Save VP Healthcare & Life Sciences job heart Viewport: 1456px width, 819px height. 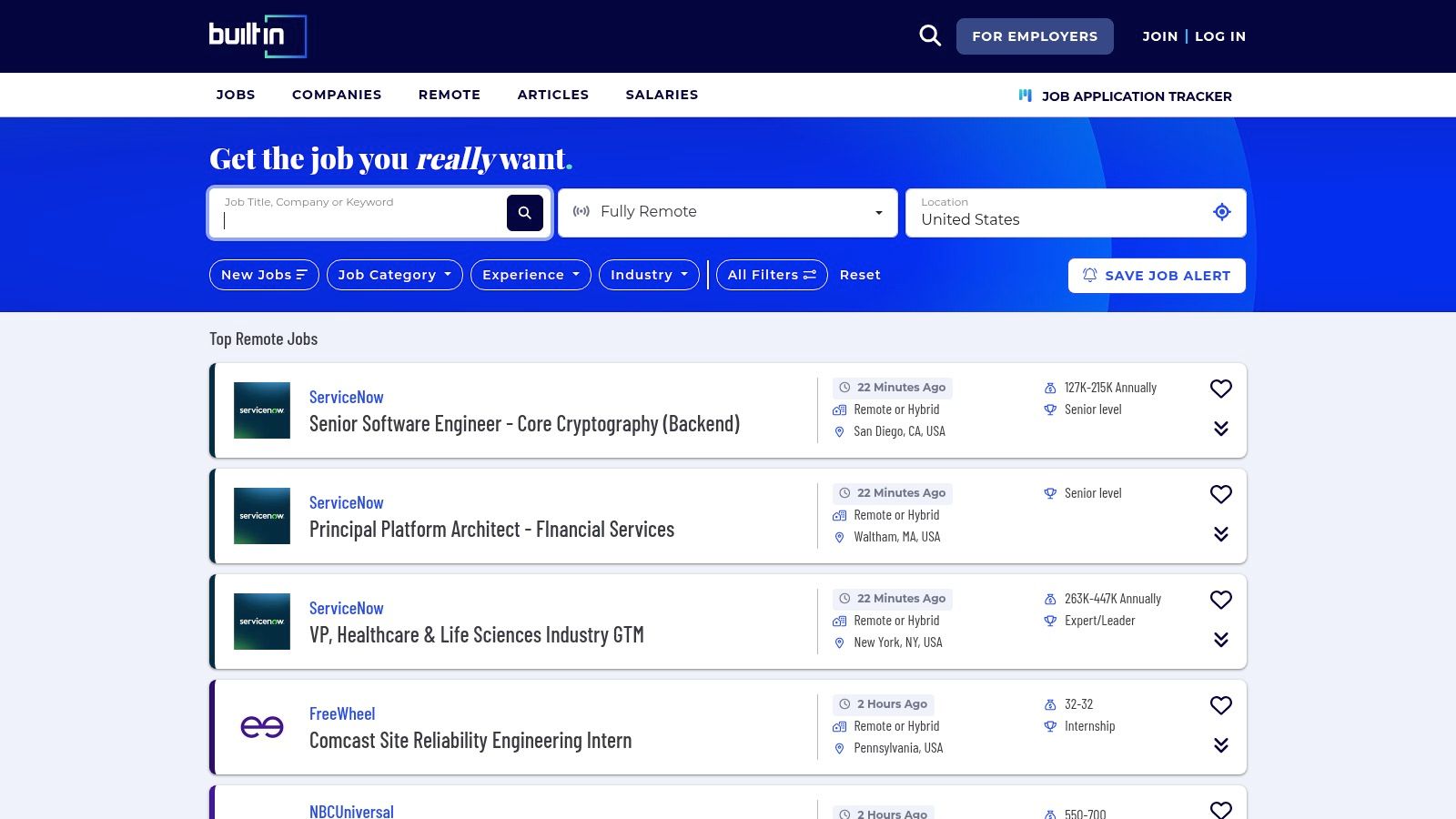pos(1221,600)
